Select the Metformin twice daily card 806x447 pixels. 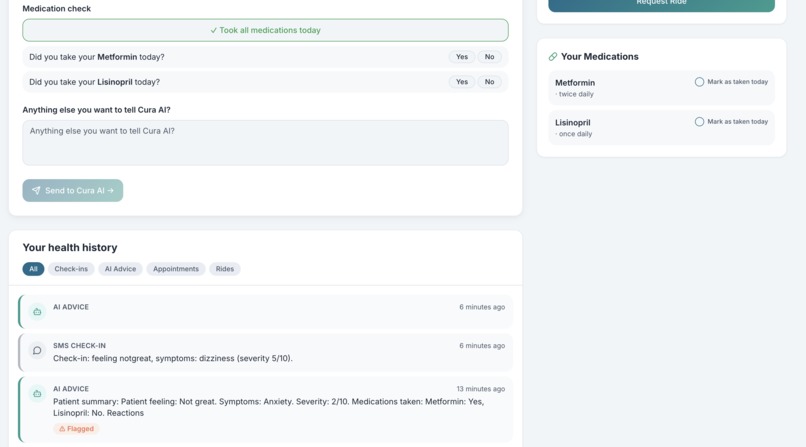(x=662, y=88)
